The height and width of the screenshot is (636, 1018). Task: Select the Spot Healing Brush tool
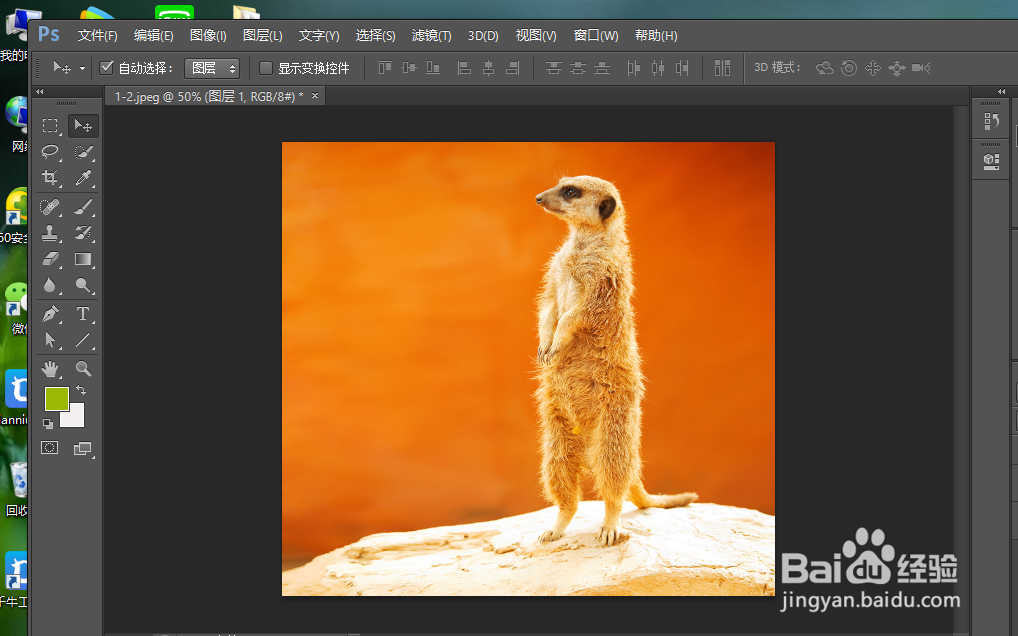pyautogui.click(x=50, y=207)
